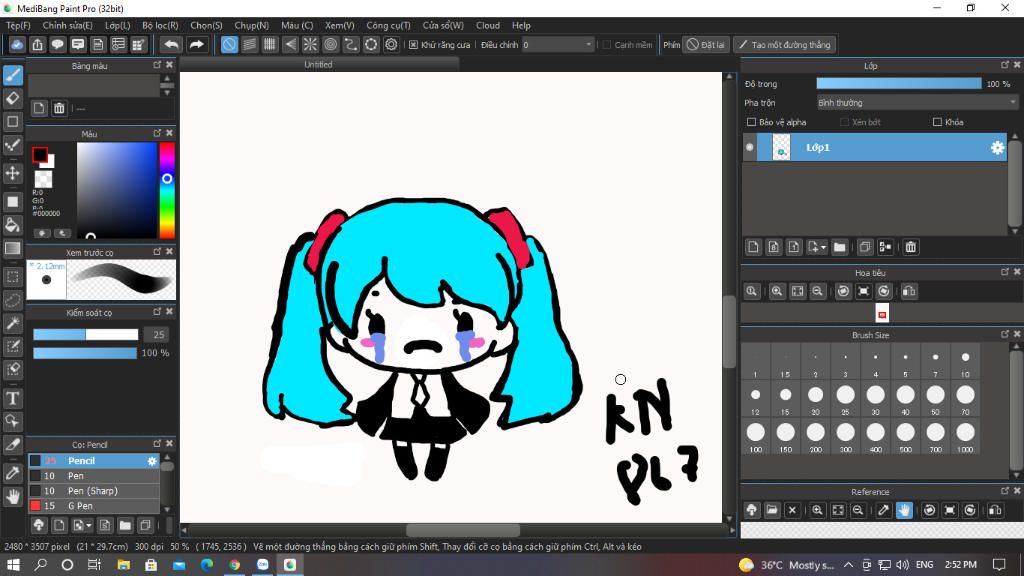
Task: Zoom in on the Hoa tiêu navigator
Action: [776, 291]
